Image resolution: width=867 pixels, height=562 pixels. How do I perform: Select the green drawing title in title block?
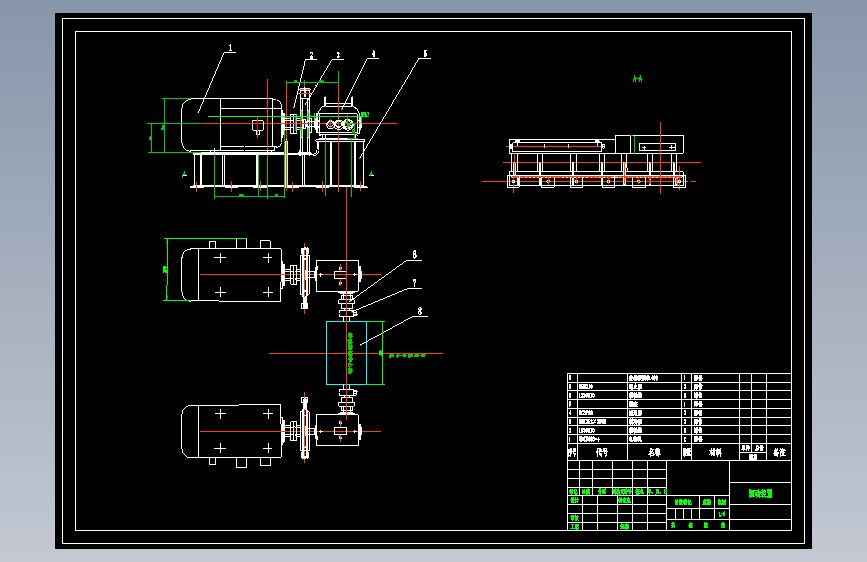760,493
